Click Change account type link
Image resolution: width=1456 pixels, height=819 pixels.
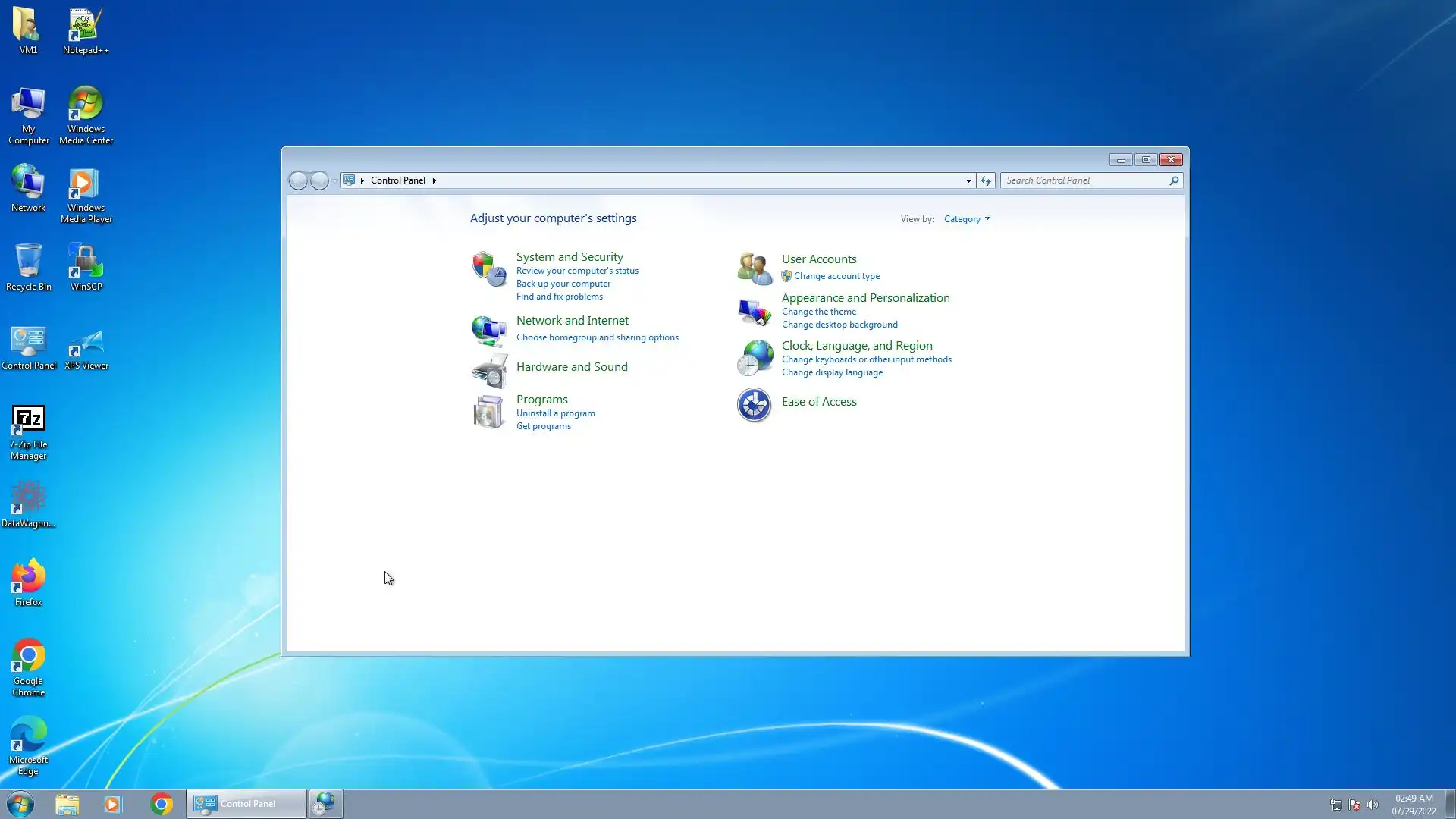point(836,276)
